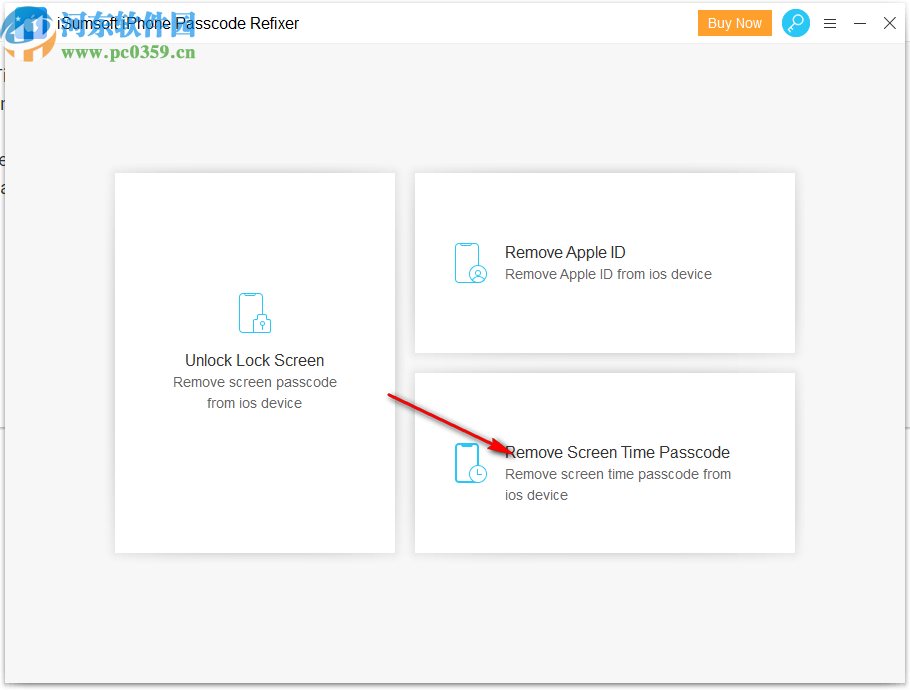Minimize the application window
The height and width of the screenshot is (690, 910).
[860, 22]
